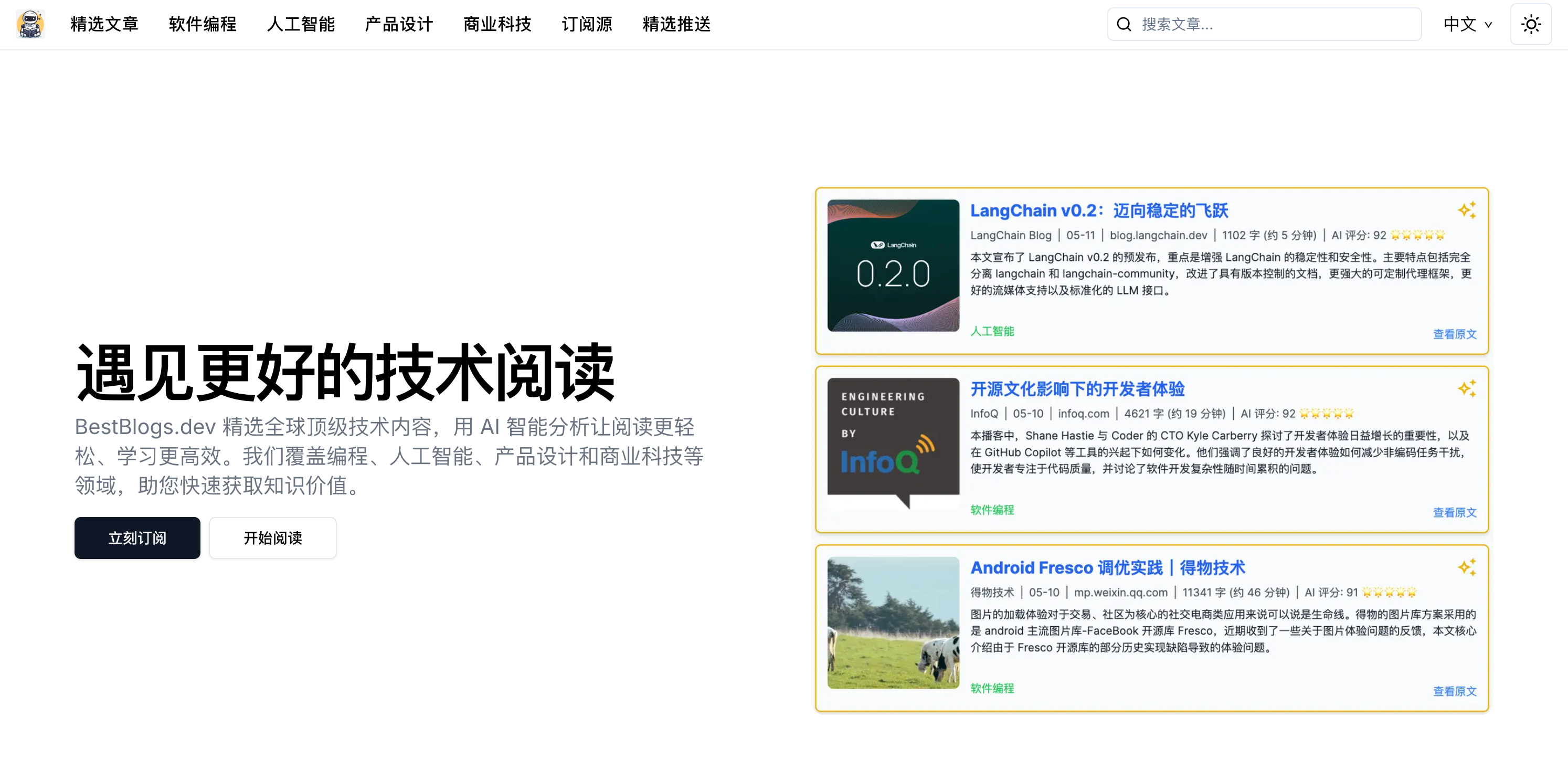The height and width of the screenshot is (760, 1568).
Task: Open 查看原文 link on LangChain card
Action: 1454,334
